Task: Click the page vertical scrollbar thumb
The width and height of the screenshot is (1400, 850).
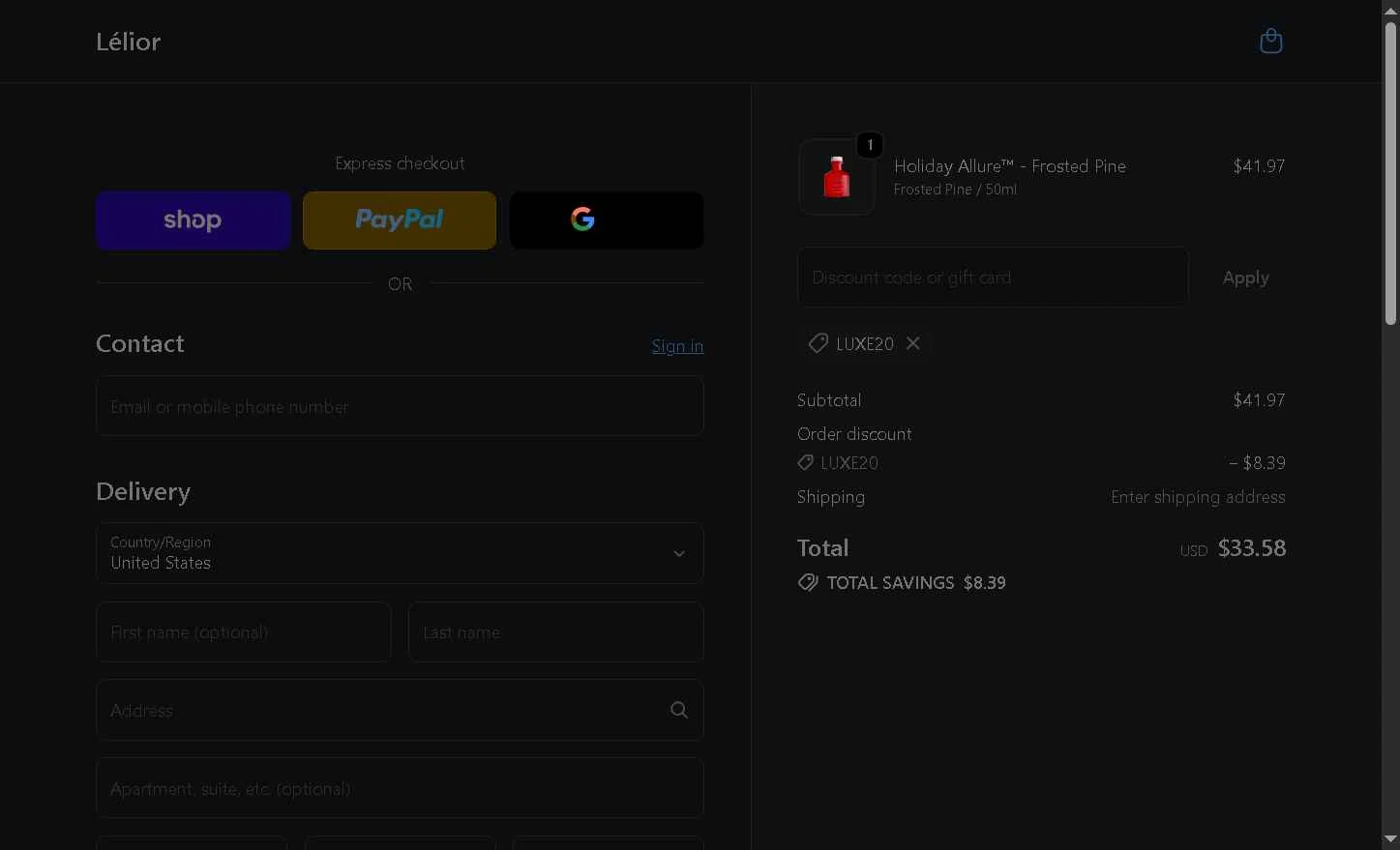Action: pyautogui.click(x=1391, y=174)
